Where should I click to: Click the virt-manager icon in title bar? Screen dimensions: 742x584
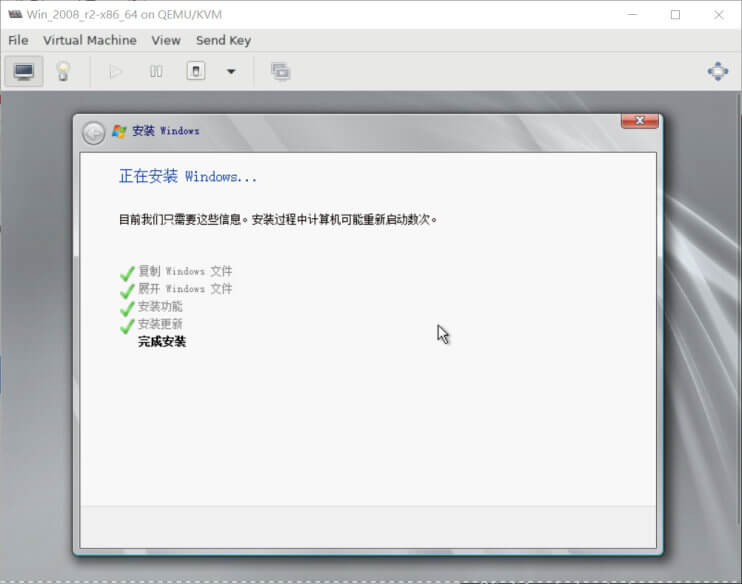pos(15,15)
